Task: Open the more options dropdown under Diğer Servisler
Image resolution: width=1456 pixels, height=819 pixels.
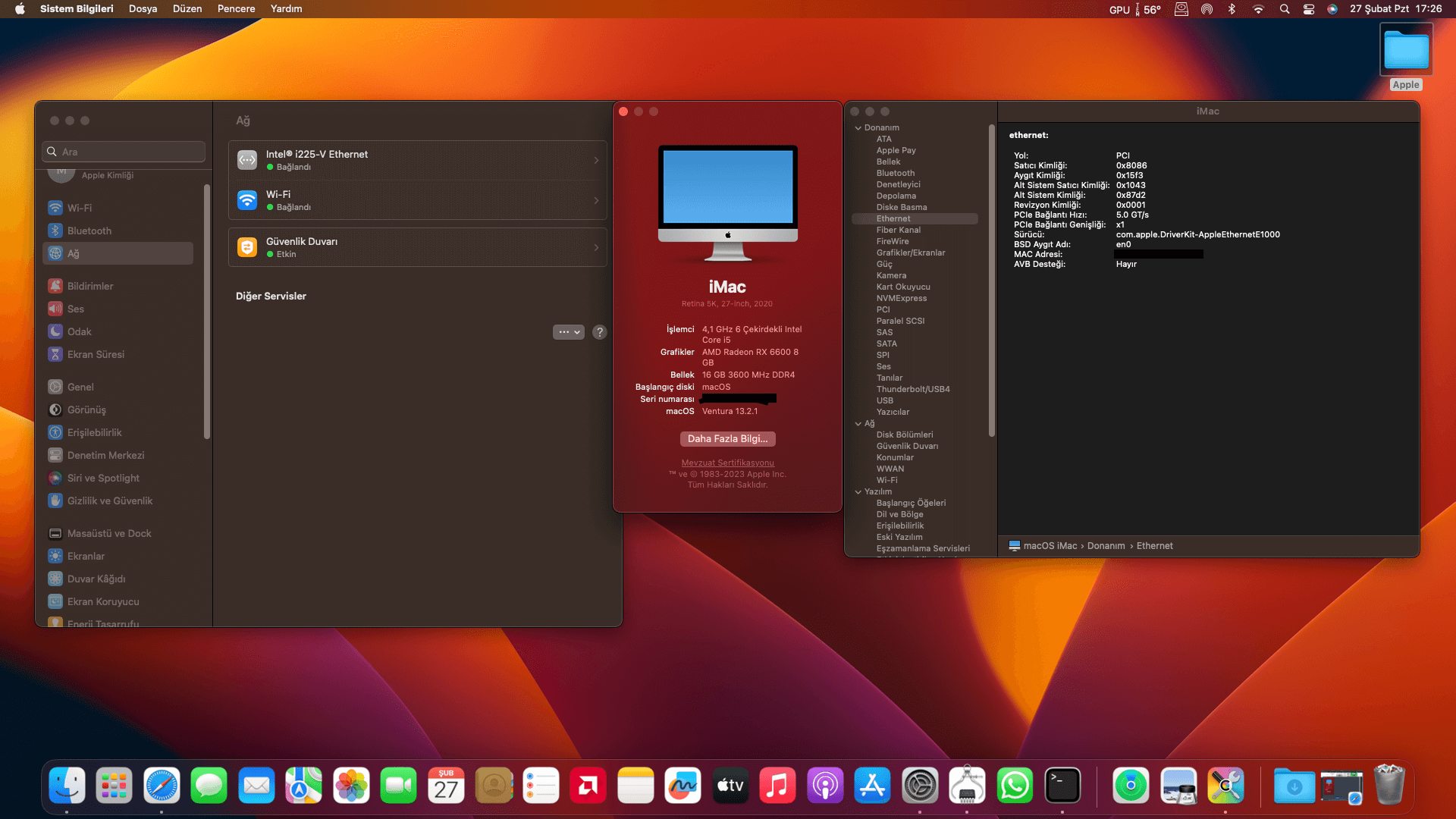Action: coord(568,332)
